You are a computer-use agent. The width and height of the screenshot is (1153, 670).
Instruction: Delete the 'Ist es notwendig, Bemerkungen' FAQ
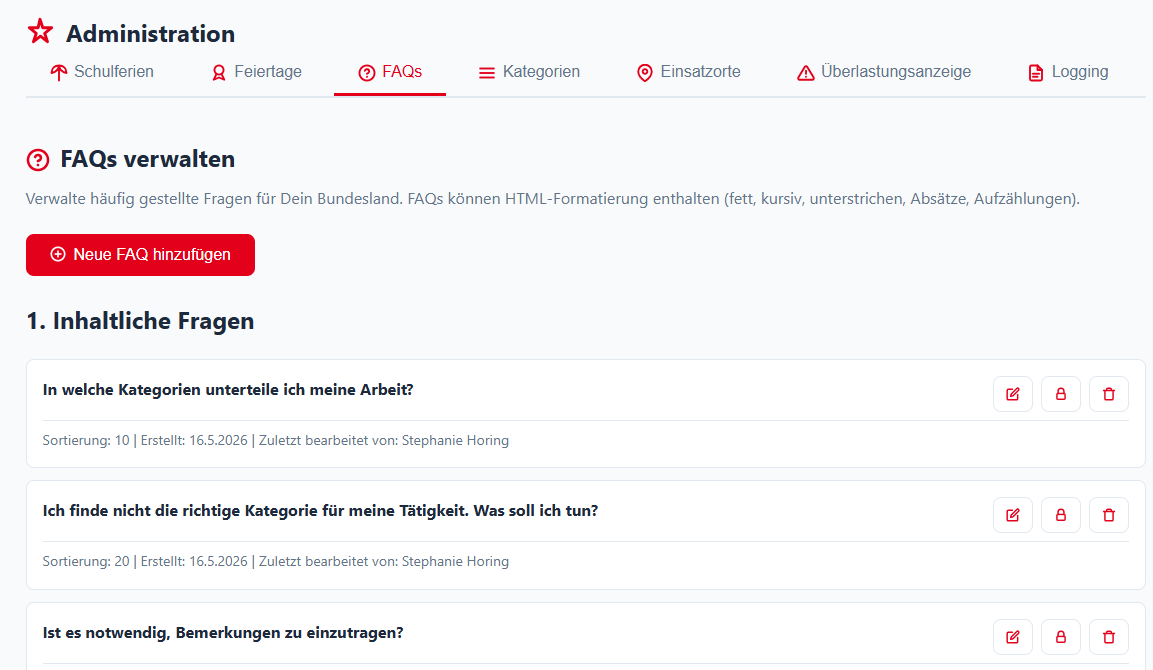1109,637
